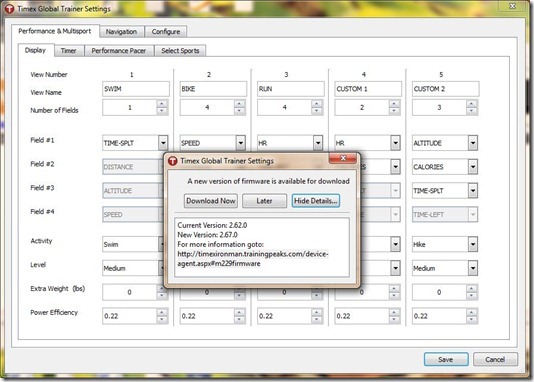Decrease Number of Fields for view 2

point(240,111)
